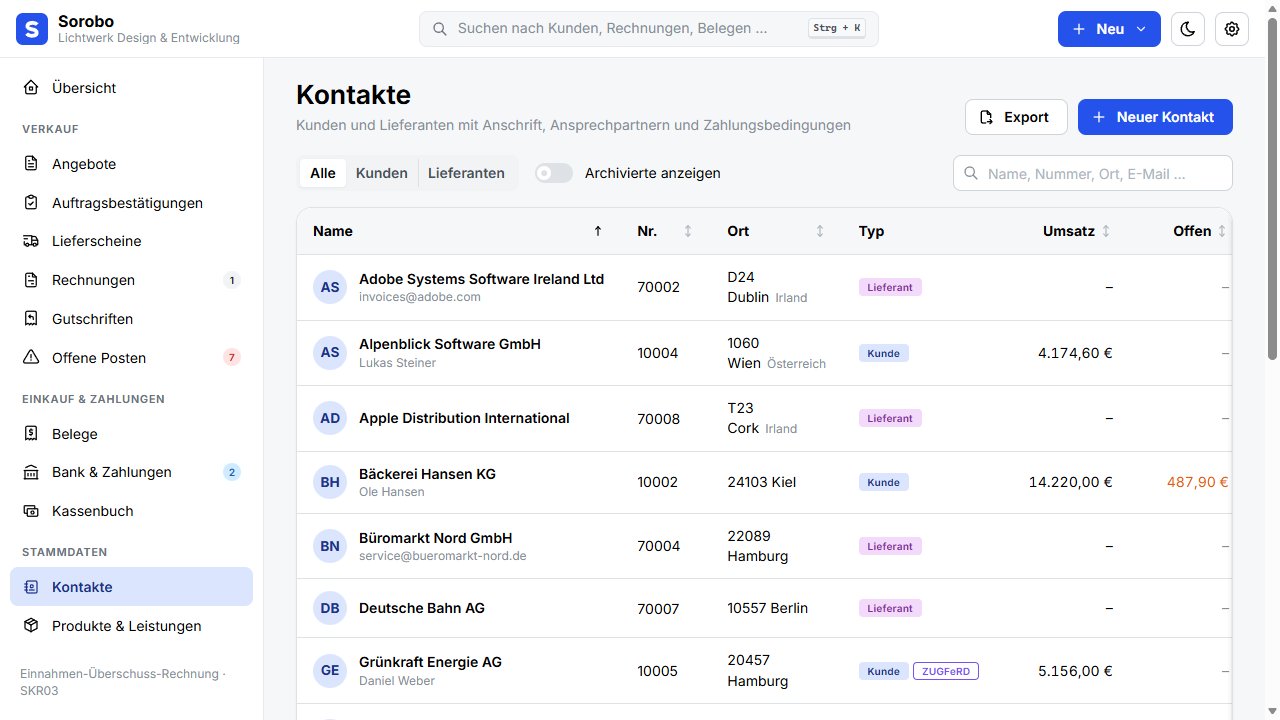
Task: Open the Neu dropdown button
Action: [x=1109, y=29]
